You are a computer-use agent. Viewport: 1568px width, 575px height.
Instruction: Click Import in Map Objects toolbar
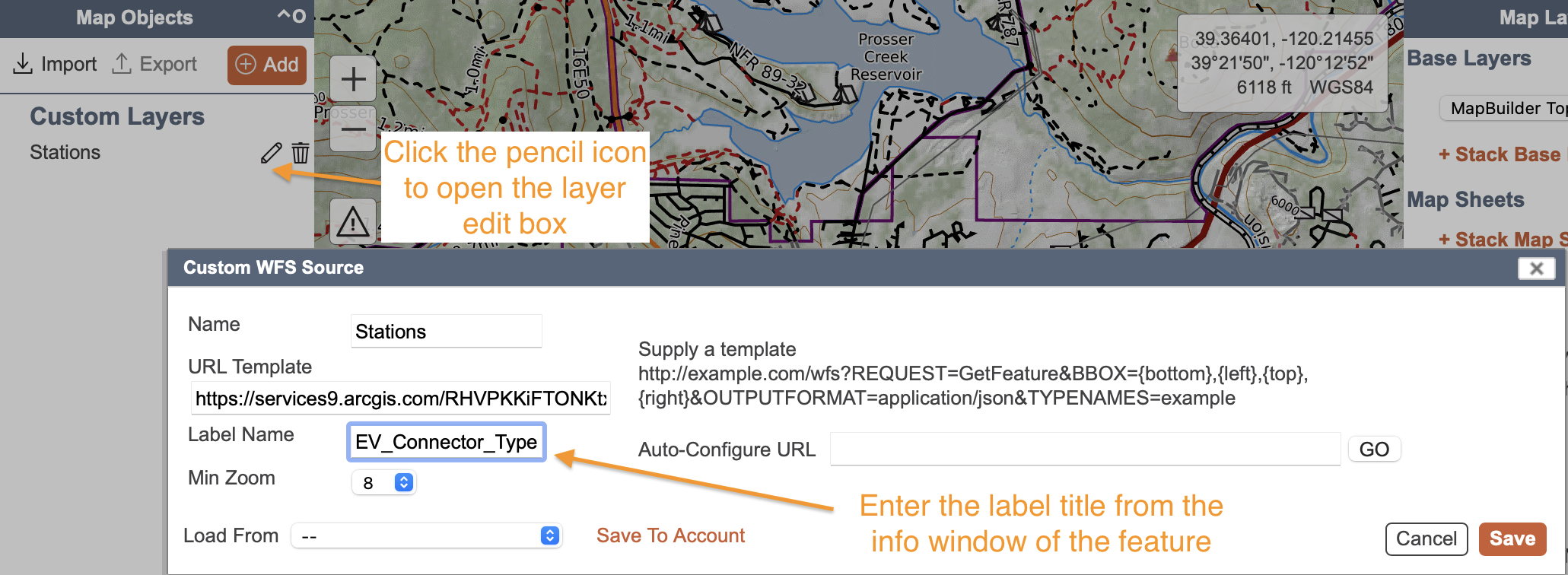point(56,65)
